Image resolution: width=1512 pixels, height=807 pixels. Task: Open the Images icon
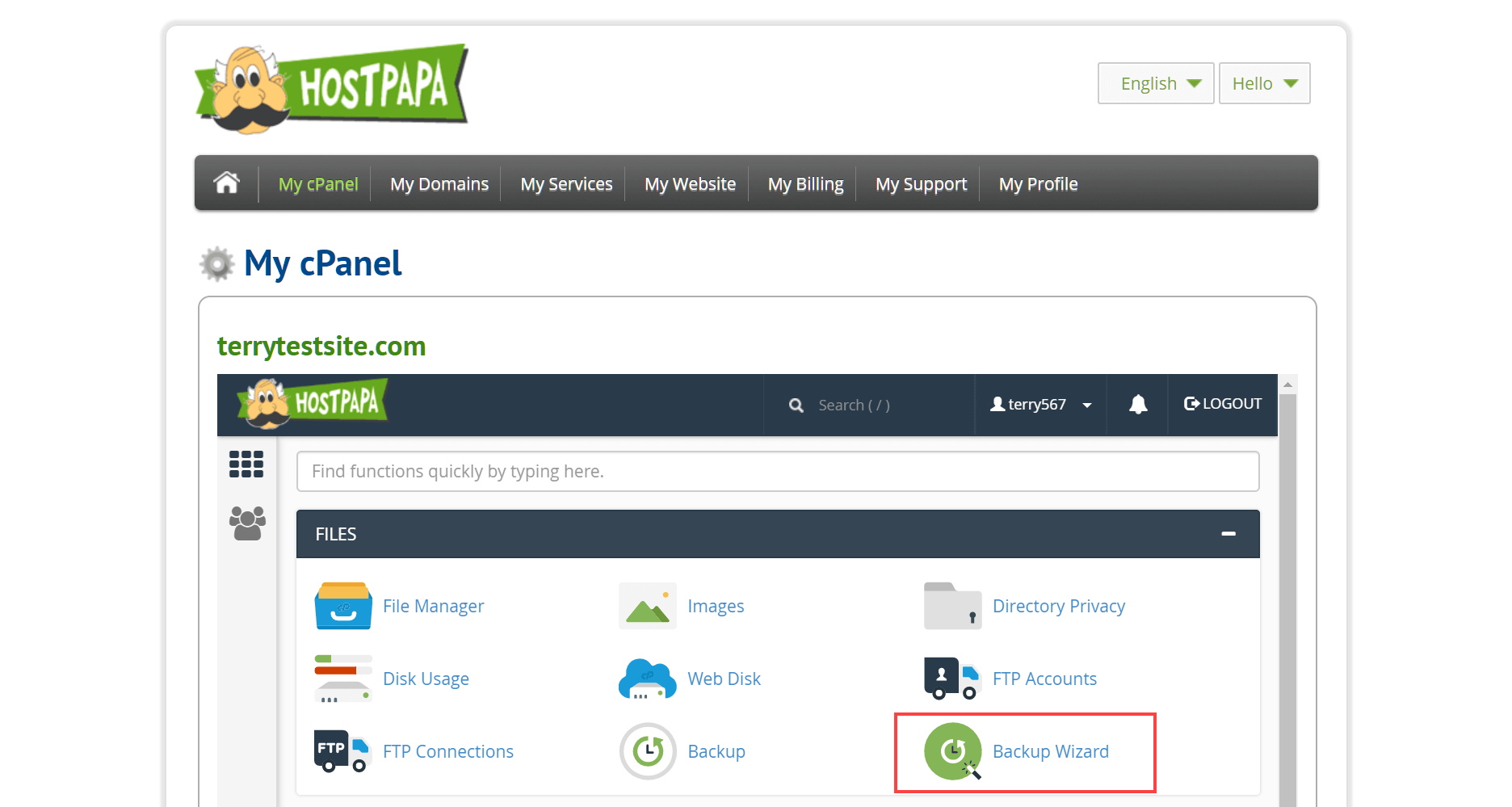pos(648,606)
